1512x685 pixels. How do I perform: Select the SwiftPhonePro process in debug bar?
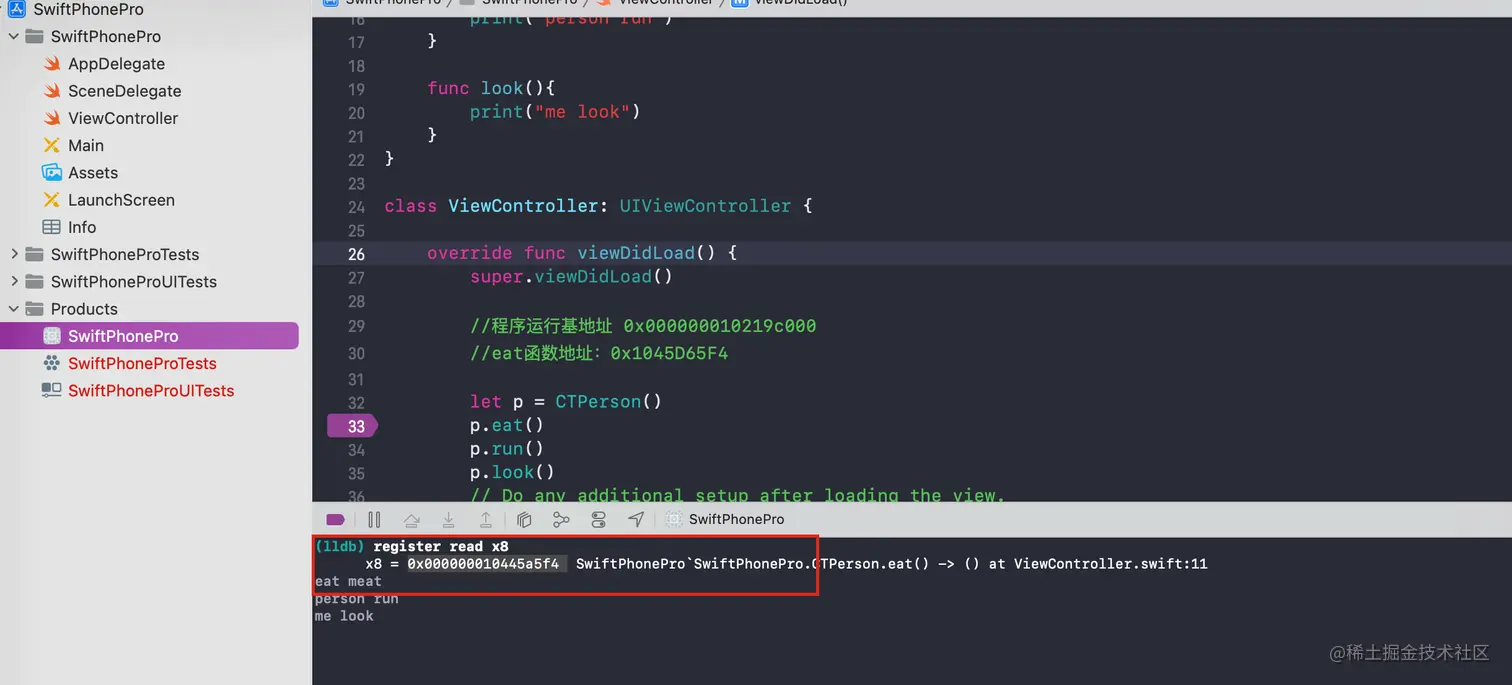[x=726, y=520]
